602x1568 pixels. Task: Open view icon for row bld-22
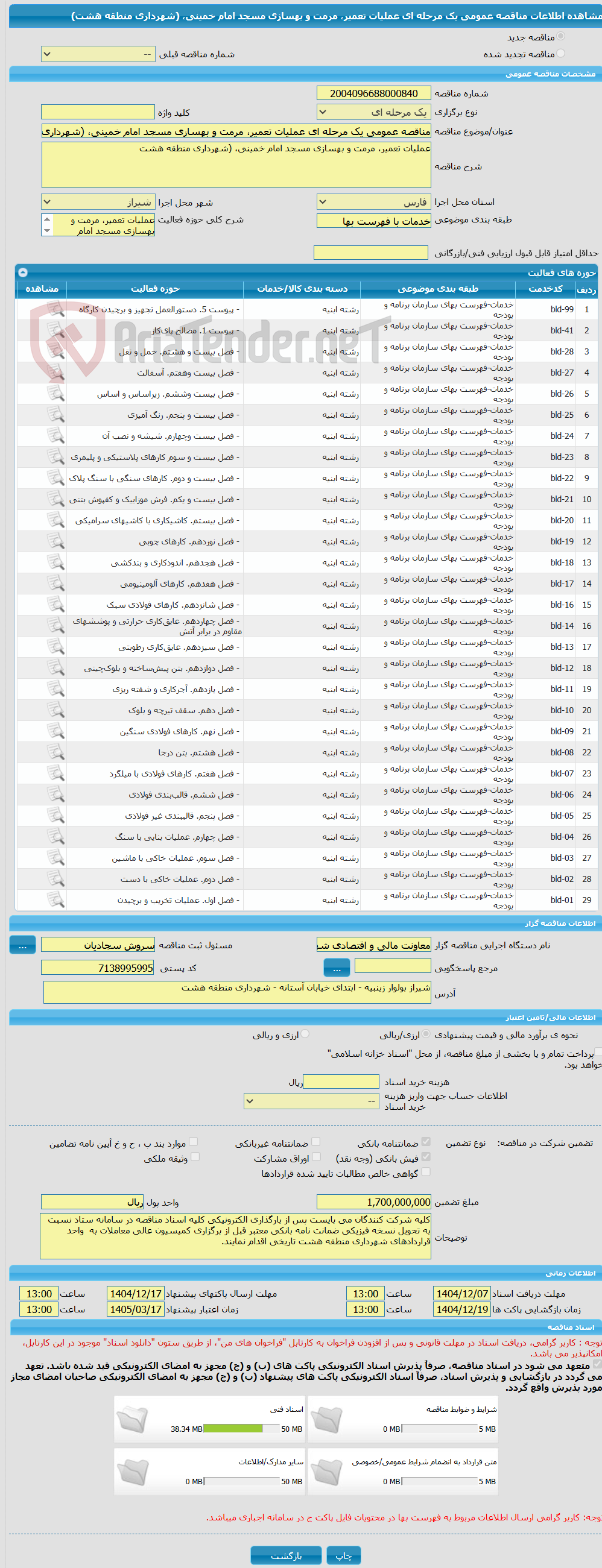click(55, 479)
